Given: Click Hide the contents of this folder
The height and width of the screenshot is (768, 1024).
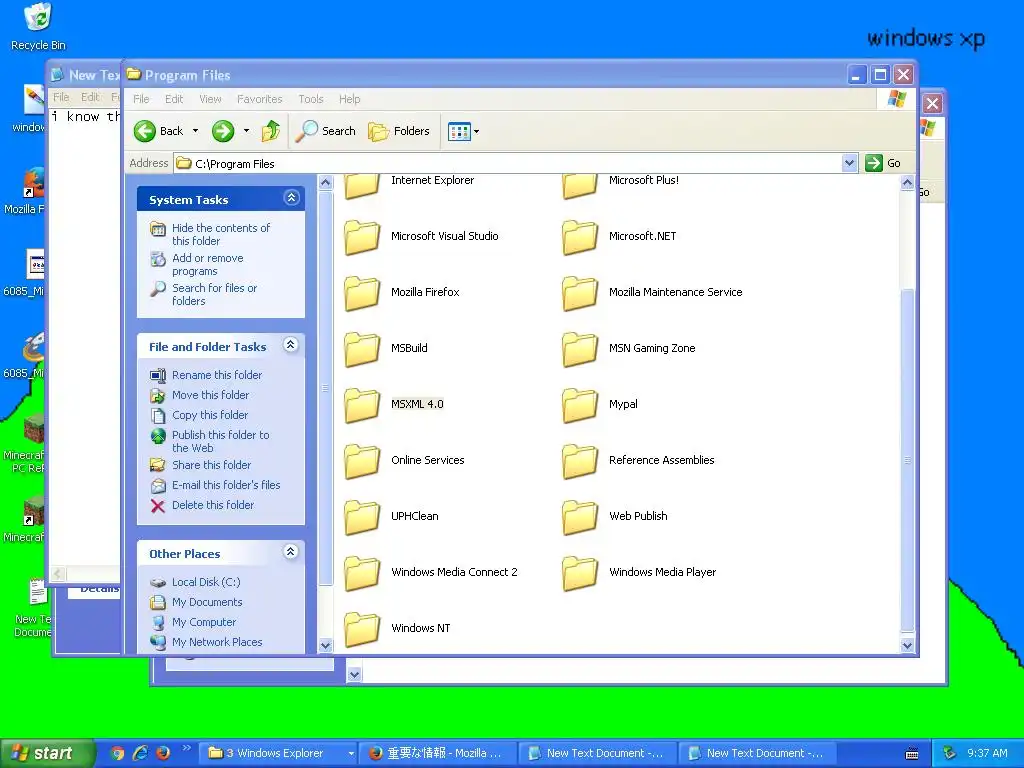Looking at the screenshot, I should tap(221, 234).
